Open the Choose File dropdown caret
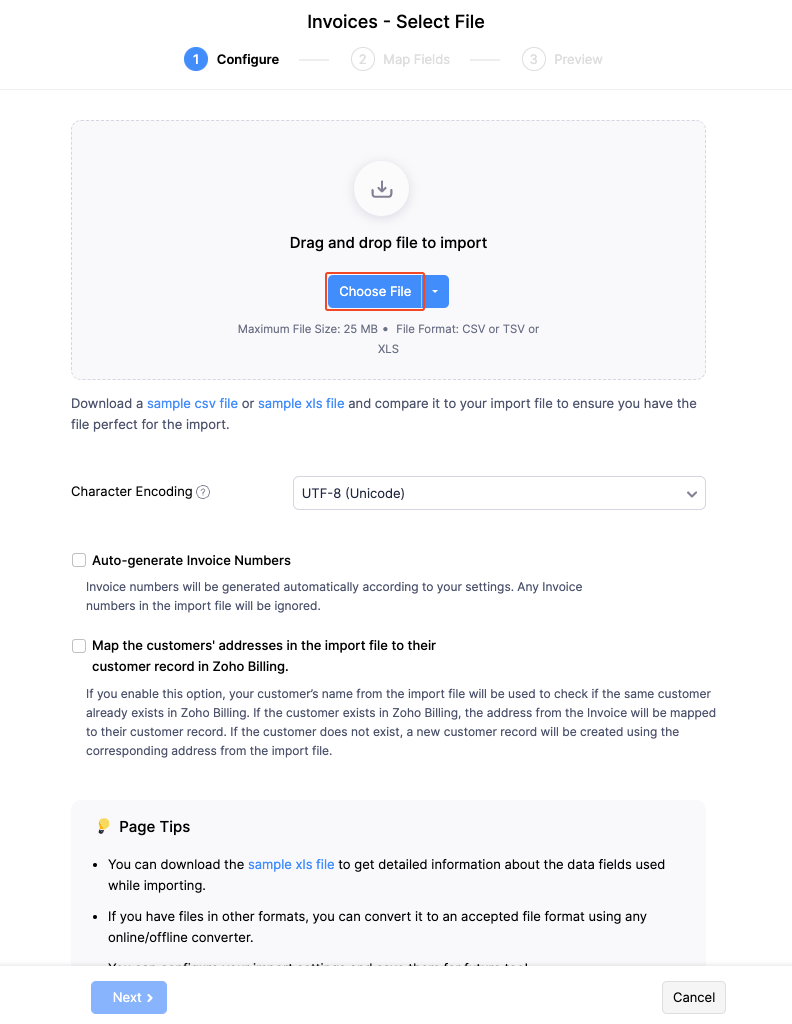792x1024 pixels. coord(436,291)
